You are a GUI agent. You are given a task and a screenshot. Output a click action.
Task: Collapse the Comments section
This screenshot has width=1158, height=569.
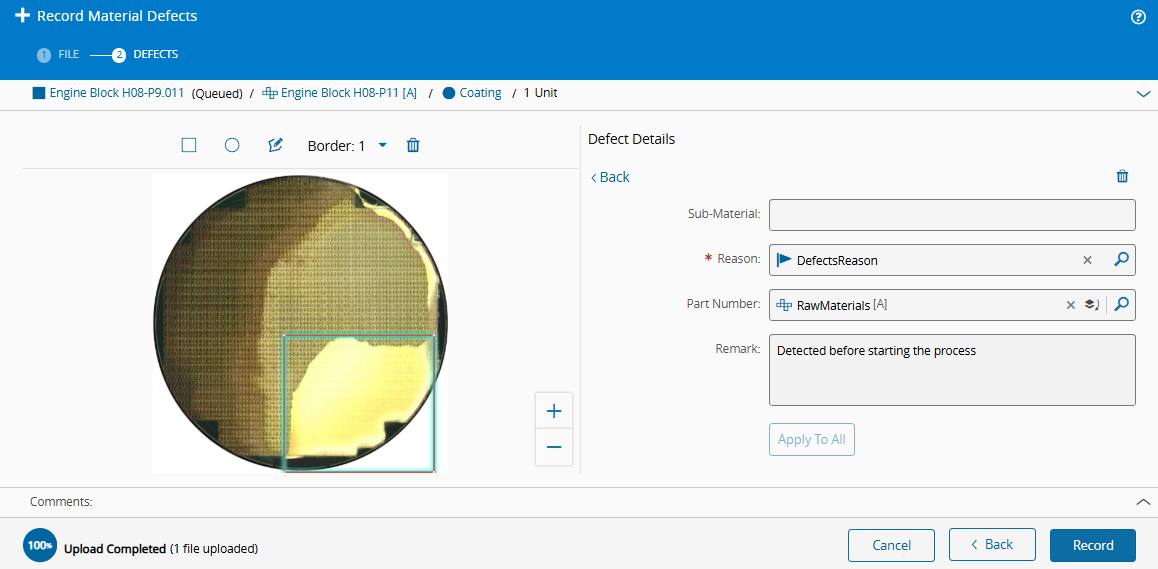coord(1142,502)
